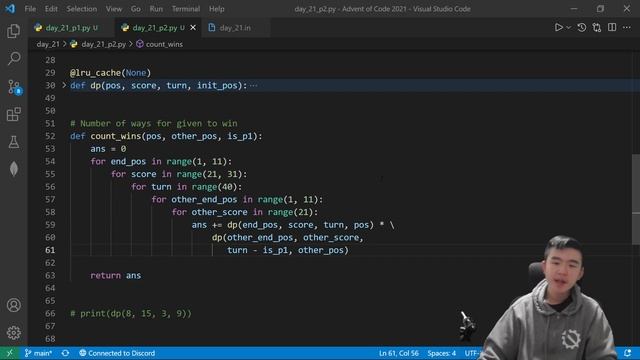Open notifications bell in status bar

pos(627,353)
